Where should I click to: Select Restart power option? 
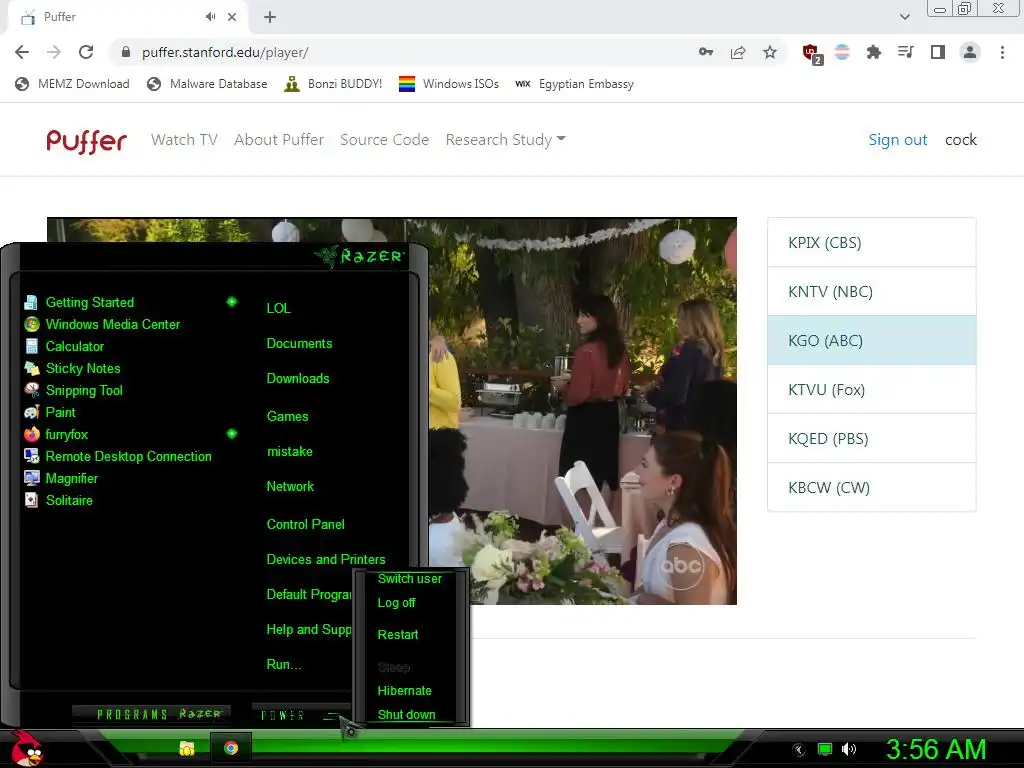(x=398, y=635)
